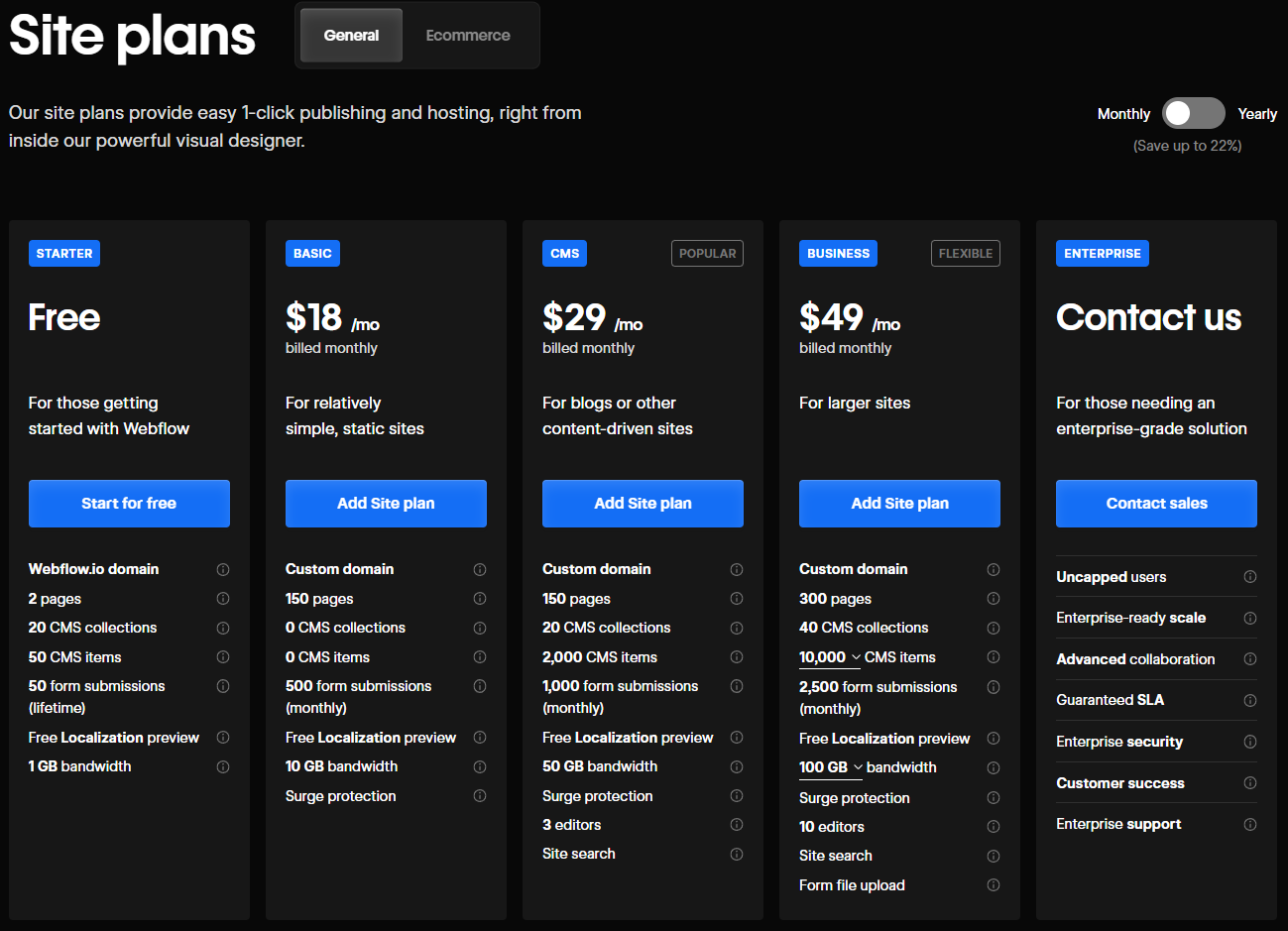Click the Monthly billing label
The width and height of the screenshot is (1288, 931).
pos(1123,114)
